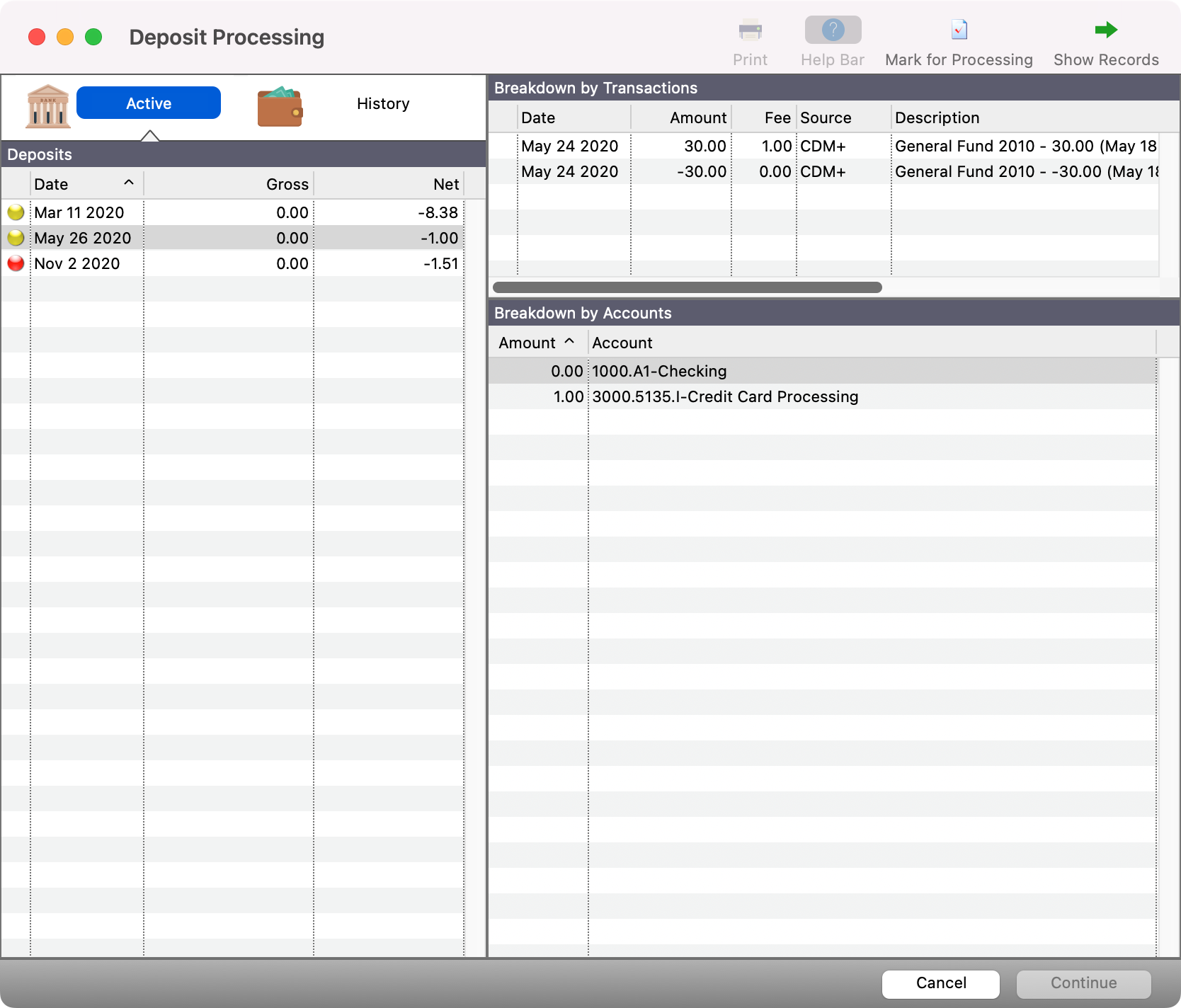Click the Mark for Processing icon
The width and height of the screenshot is (1181, 1008).
coord(958,30)
